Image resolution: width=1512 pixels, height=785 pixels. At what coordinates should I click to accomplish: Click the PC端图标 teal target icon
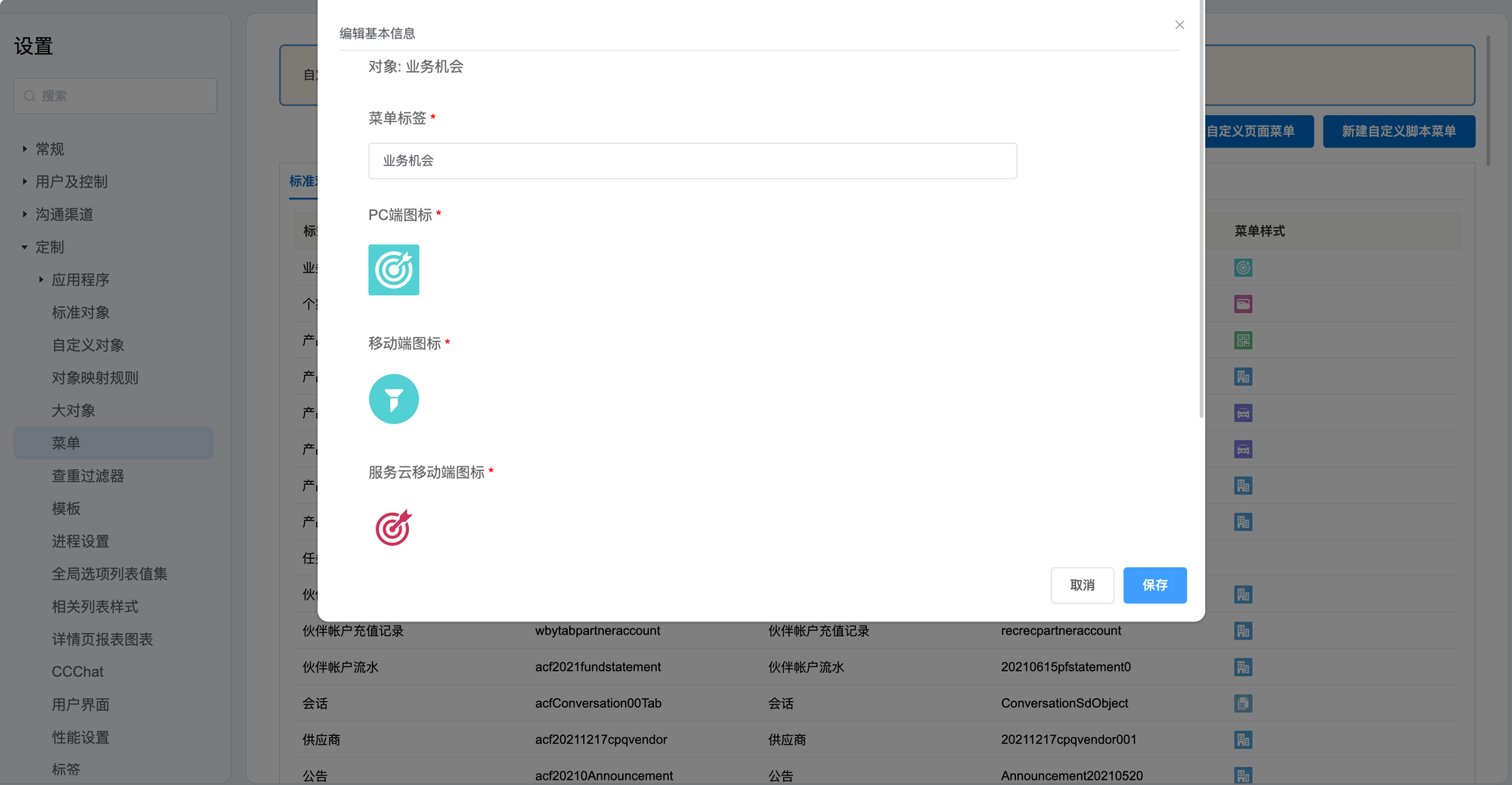pyautogui.click(x=393, y=270)
